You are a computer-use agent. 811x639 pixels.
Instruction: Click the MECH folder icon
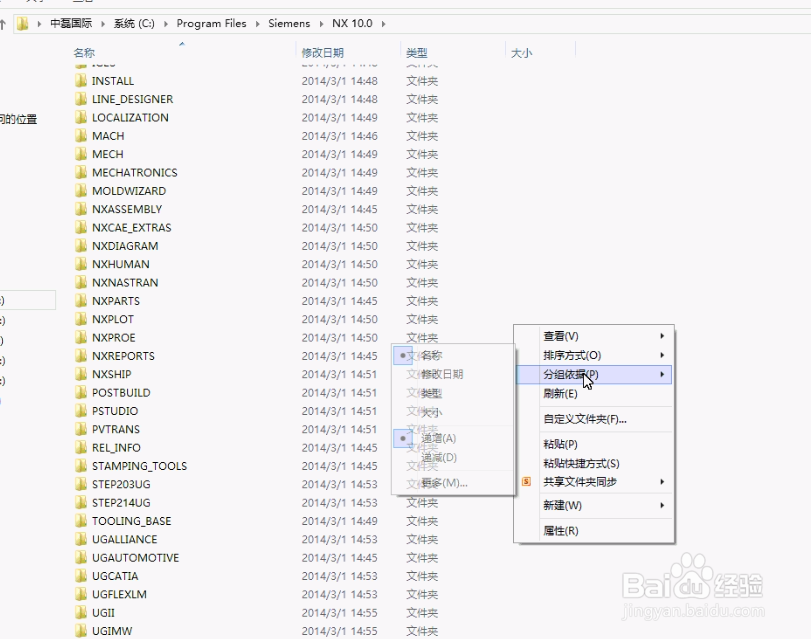click(81, 154)
